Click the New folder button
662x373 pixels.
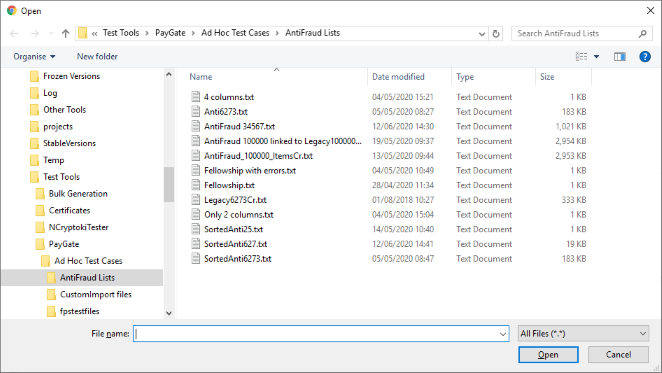coord(97,57)
